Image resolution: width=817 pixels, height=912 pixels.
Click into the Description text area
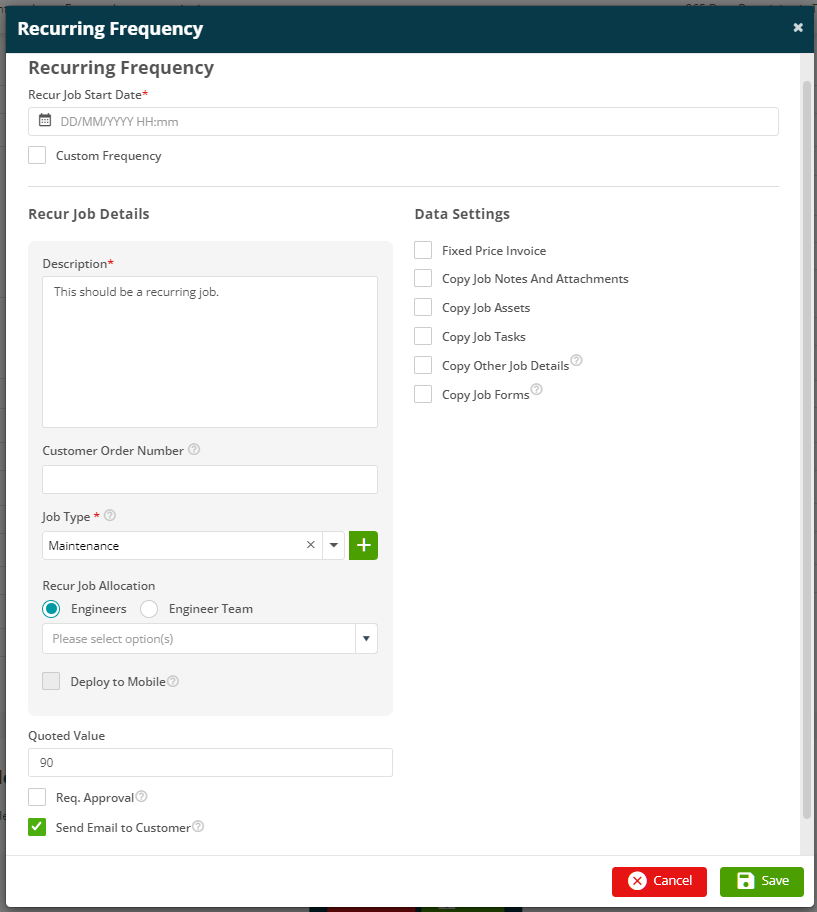click(x=210, y=352)
